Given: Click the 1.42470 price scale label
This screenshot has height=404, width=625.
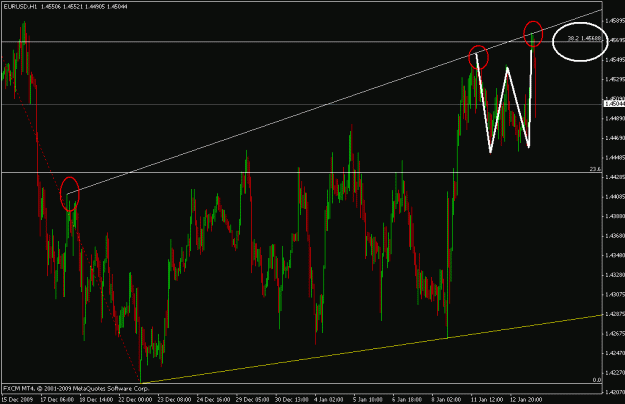Looking at the screenshot, I should (x=615, y=353).
